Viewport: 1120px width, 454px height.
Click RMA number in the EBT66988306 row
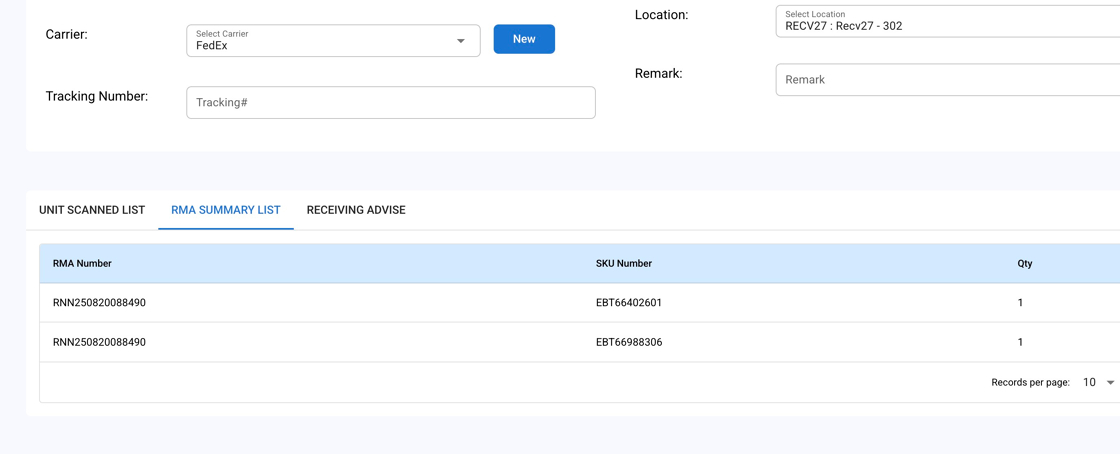99,342
